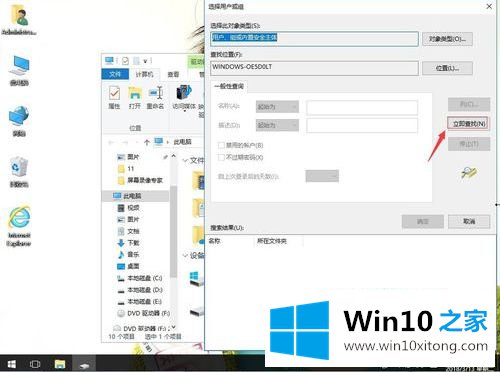Focus the object type field with highlighted text
This screenshot has width=500, height=372.
click(314, 39)
